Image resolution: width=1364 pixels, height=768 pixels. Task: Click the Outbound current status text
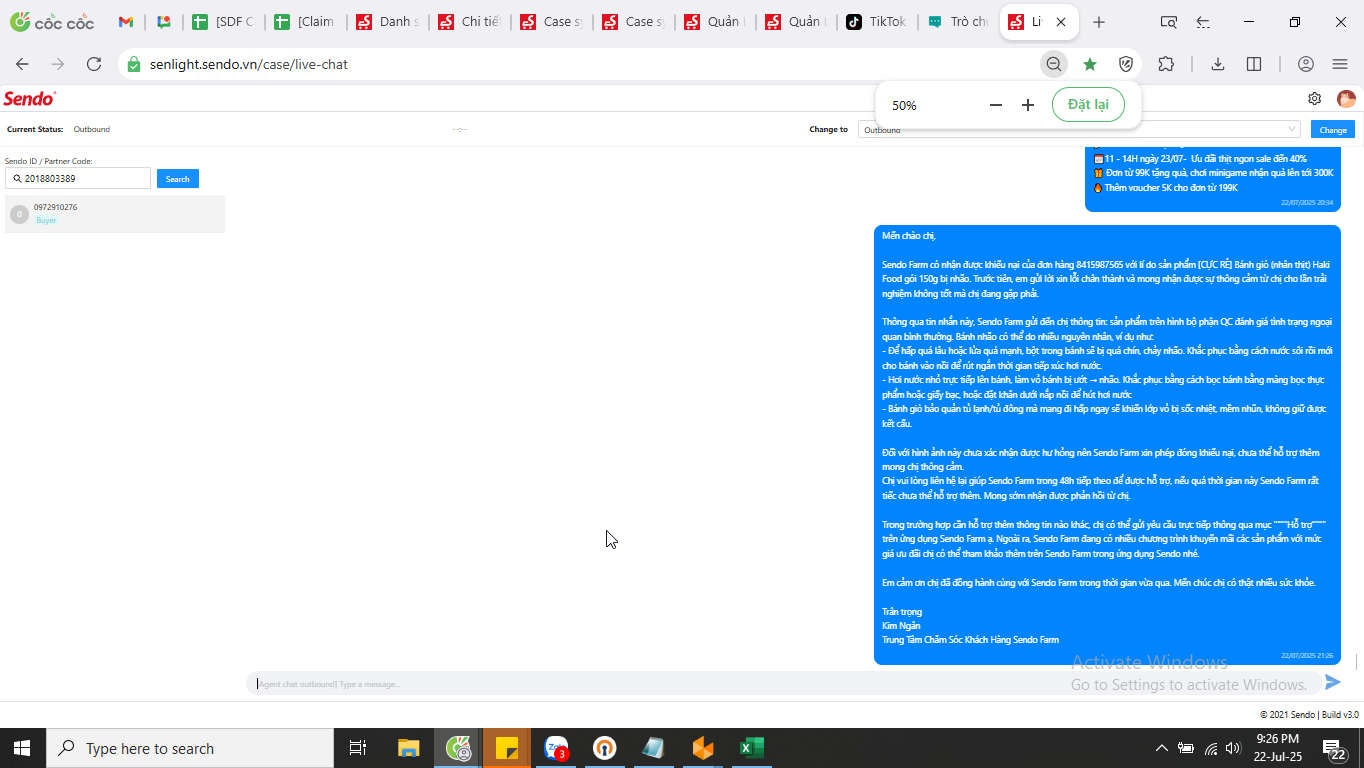tap(92, 129)
